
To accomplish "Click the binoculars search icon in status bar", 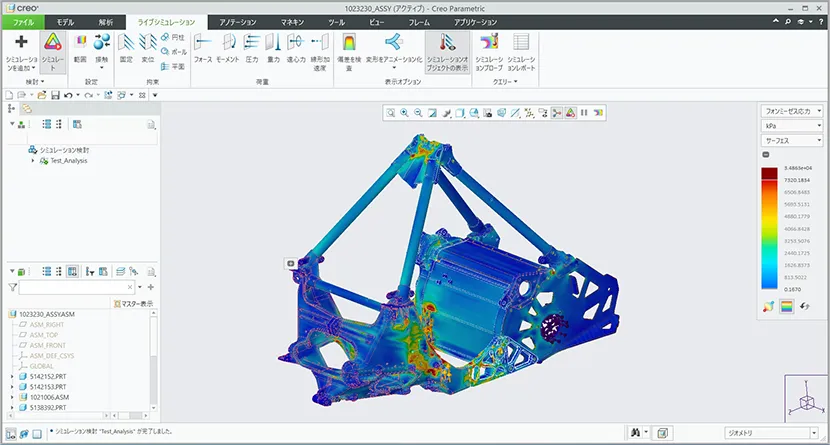I will (x=636, y=433).
